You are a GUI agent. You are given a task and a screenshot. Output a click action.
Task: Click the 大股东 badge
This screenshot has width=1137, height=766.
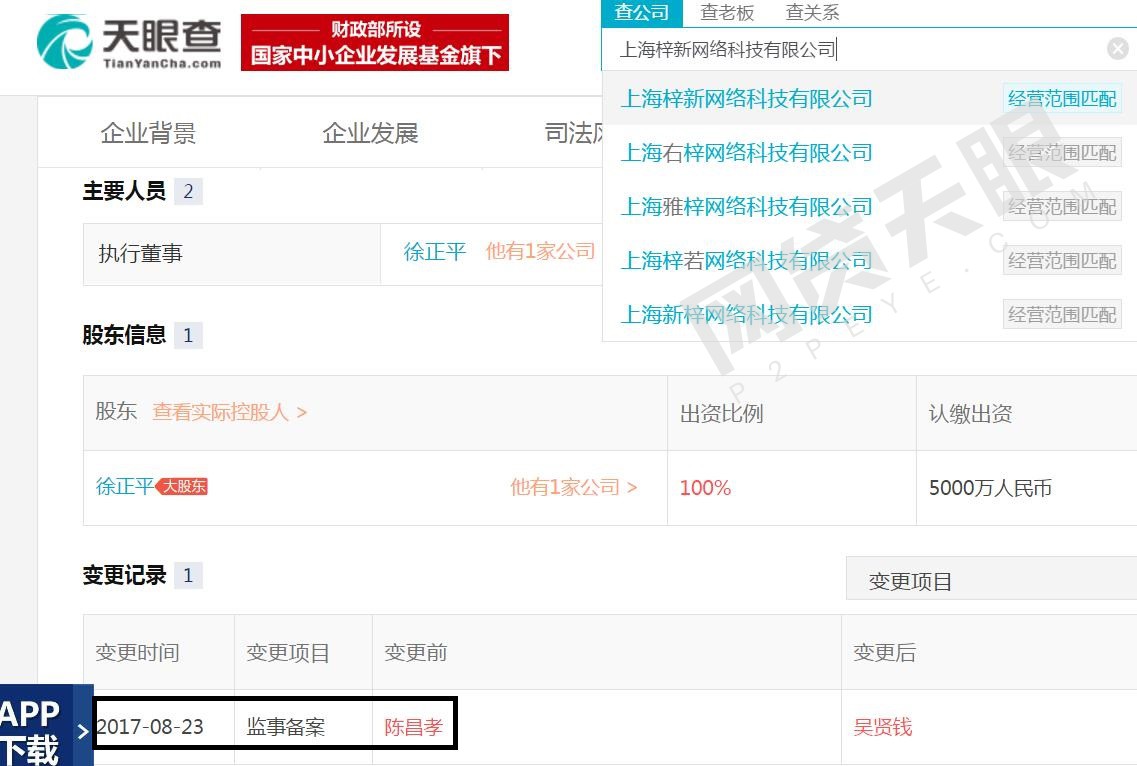point(183,486)
